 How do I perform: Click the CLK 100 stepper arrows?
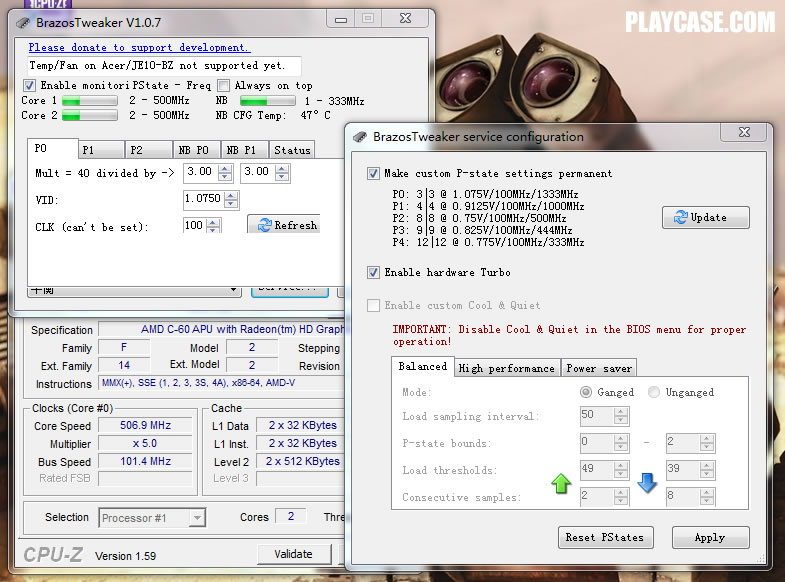(x=213, y=226)
